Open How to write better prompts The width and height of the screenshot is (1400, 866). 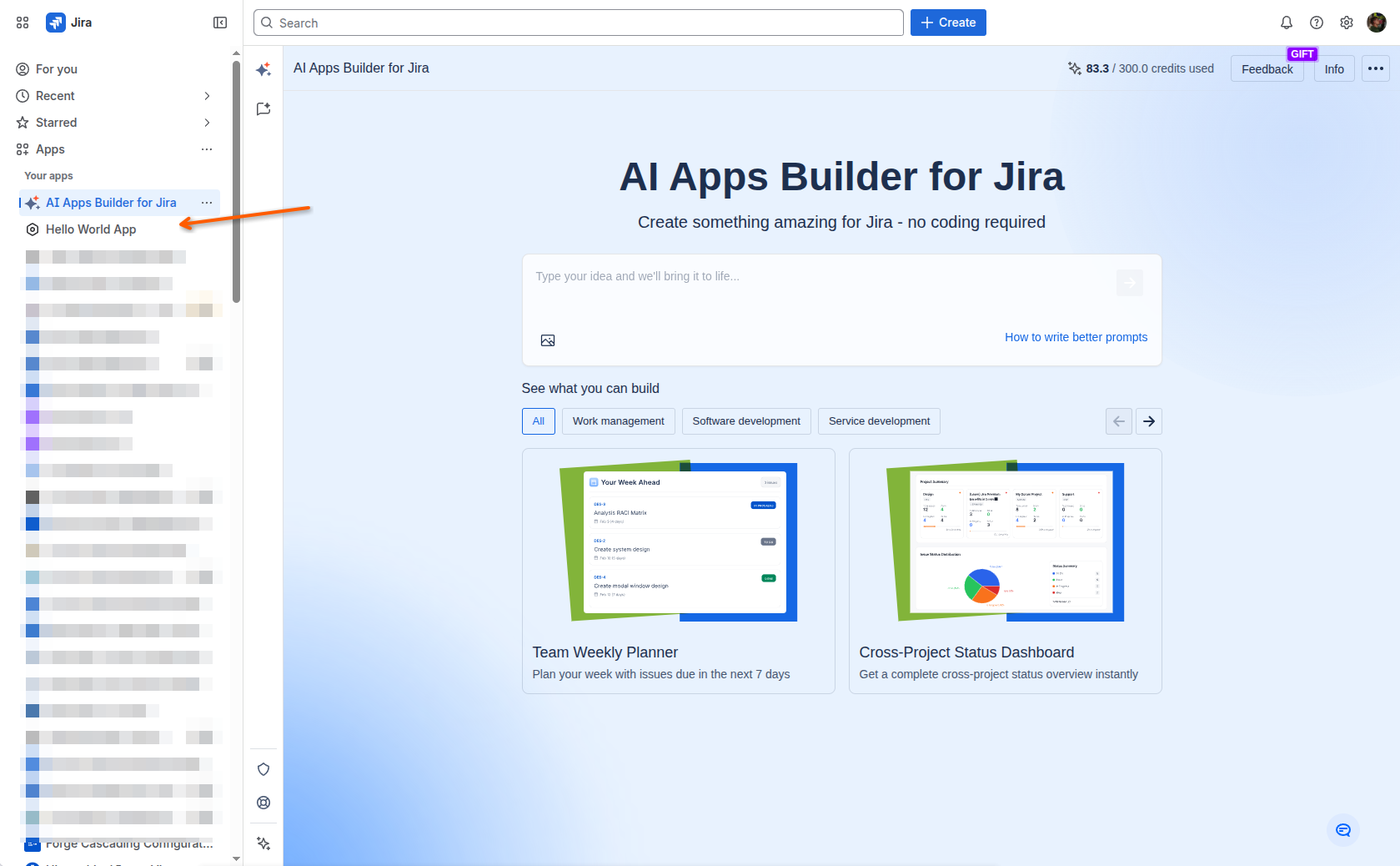tap(1076, 337)
